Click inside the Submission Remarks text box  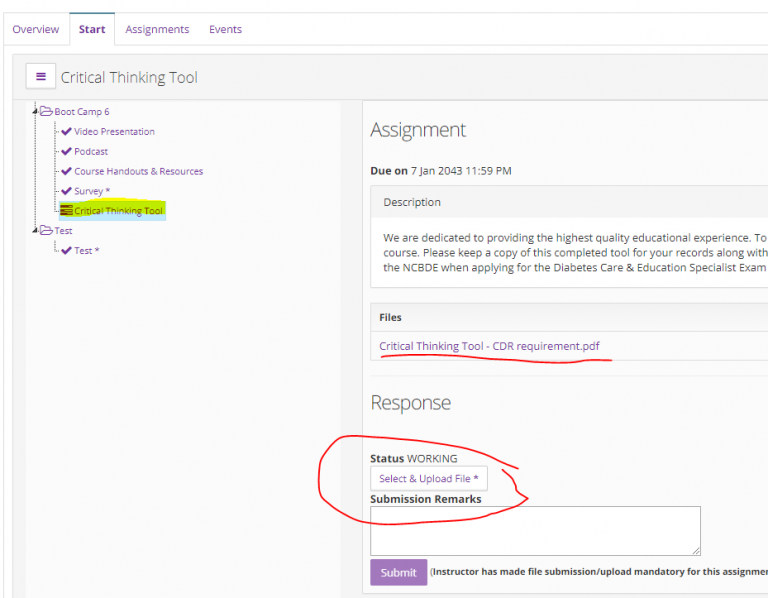[535, 530]
